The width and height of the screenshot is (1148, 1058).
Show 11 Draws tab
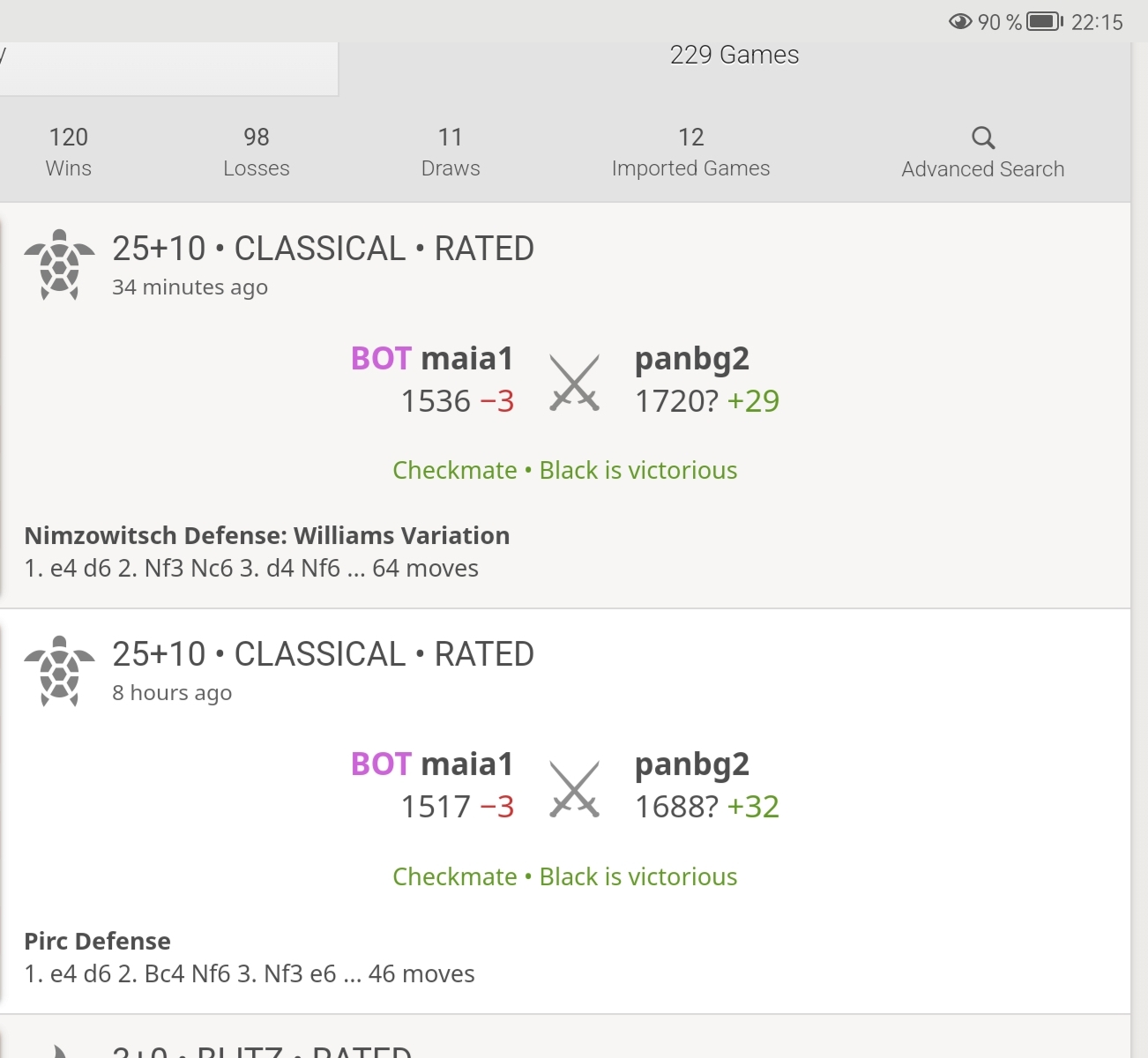tap(451, 152)
